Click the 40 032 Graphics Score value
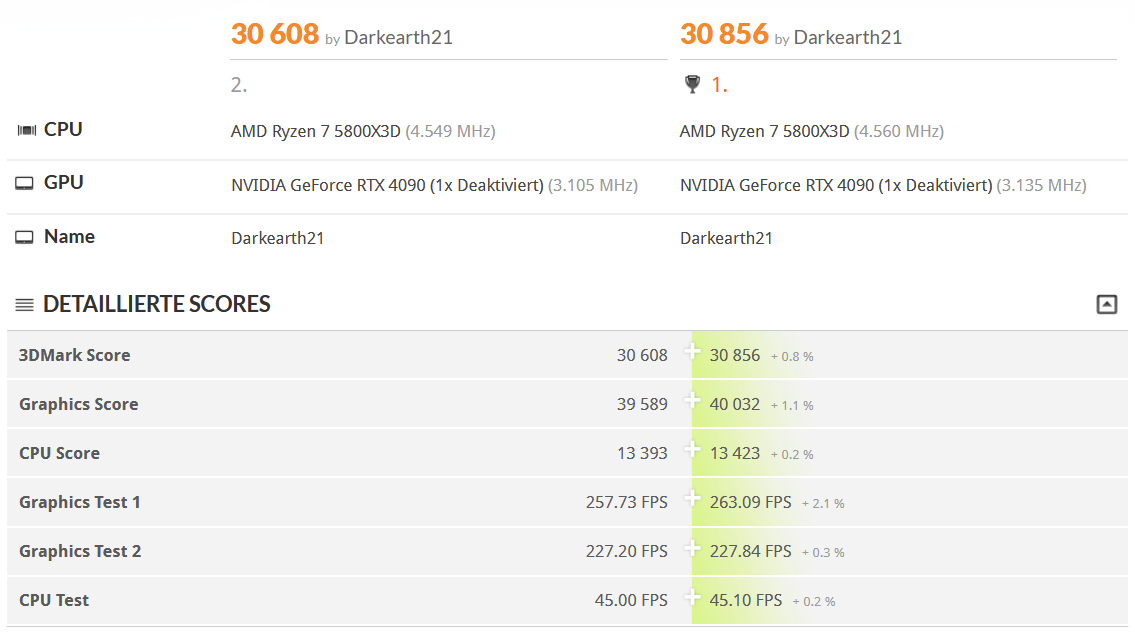This screenshot has height=633, width=1135. click(x=735, y=405)
